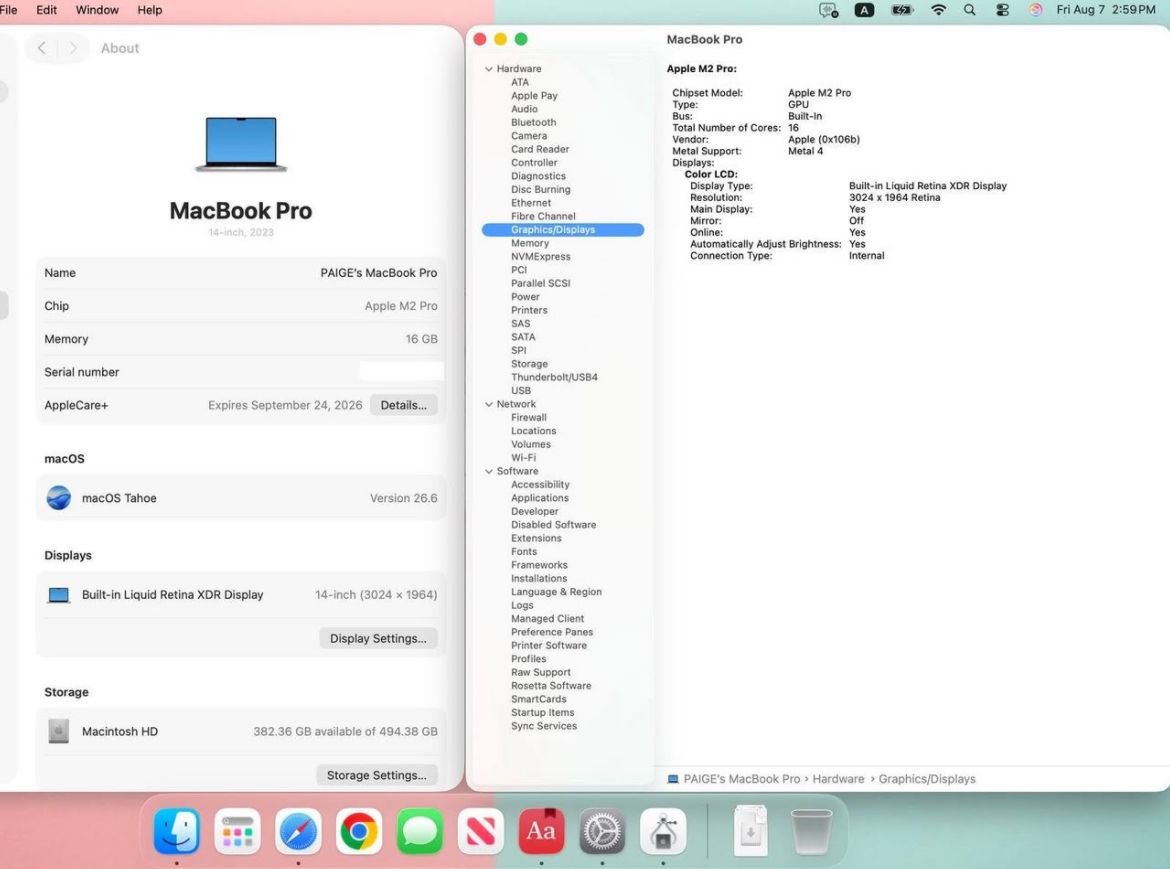Open System Information icon in Dock
Screen dimensions: 1170x869
point(663,831)
